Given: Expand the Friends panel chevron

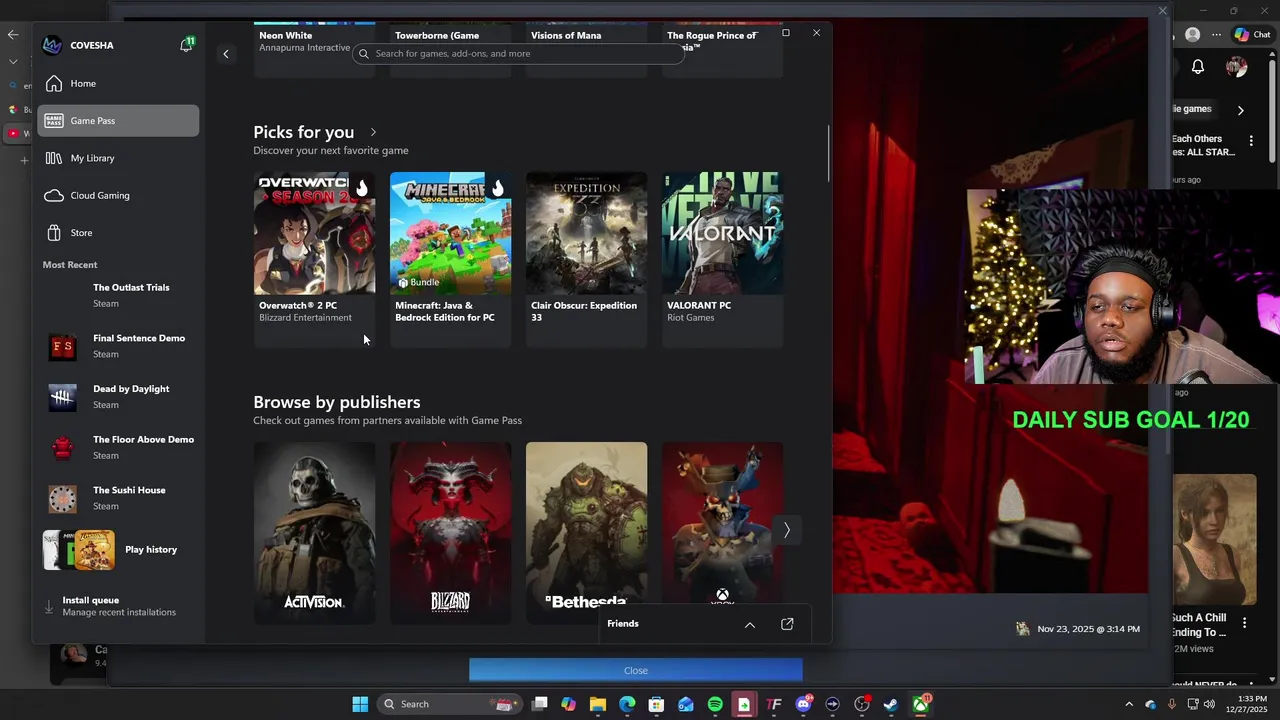Looking at the screenshot, I should coord(750,625).
